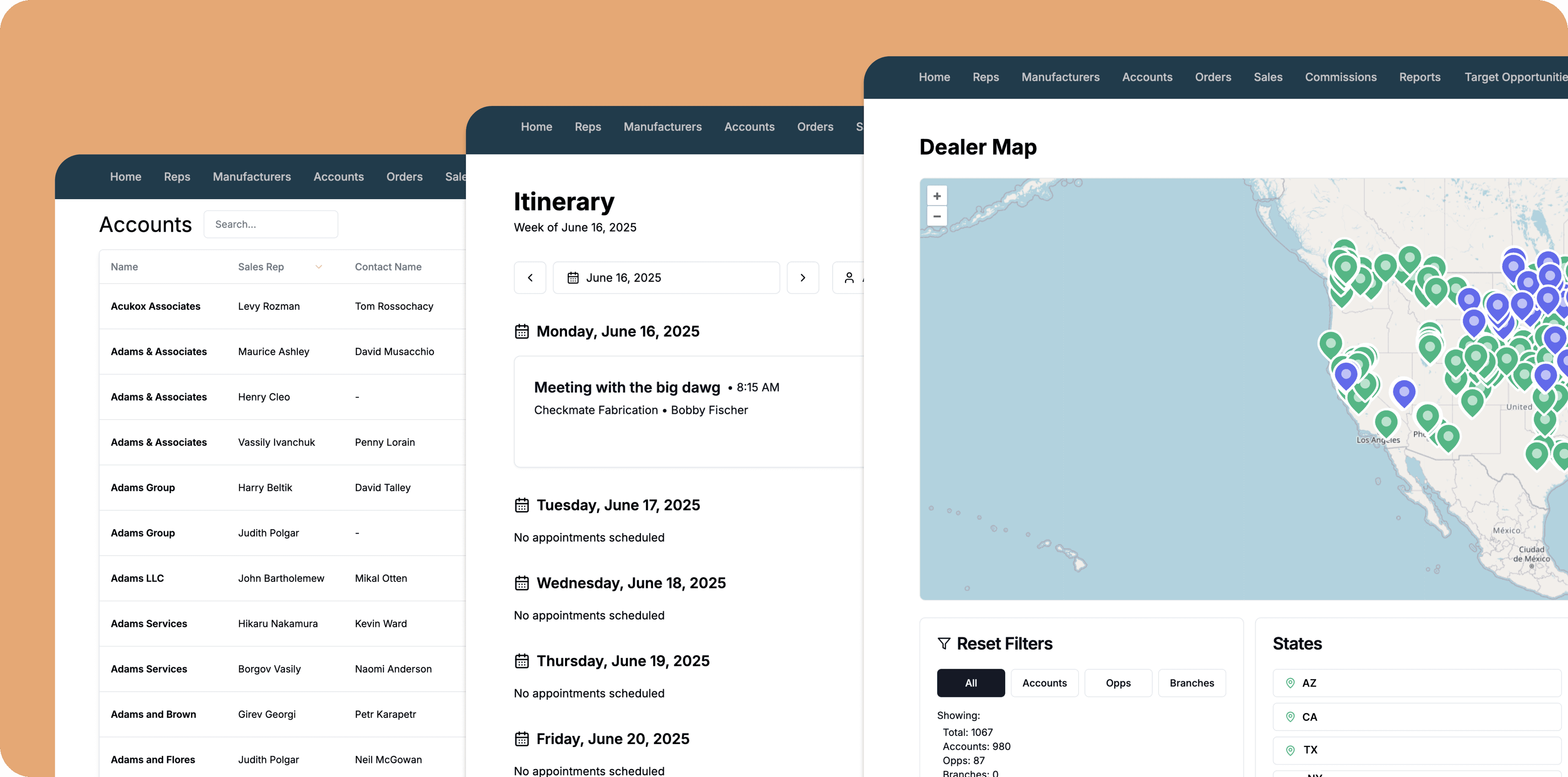Click the map pin icon next to TX

point(1290,750)
